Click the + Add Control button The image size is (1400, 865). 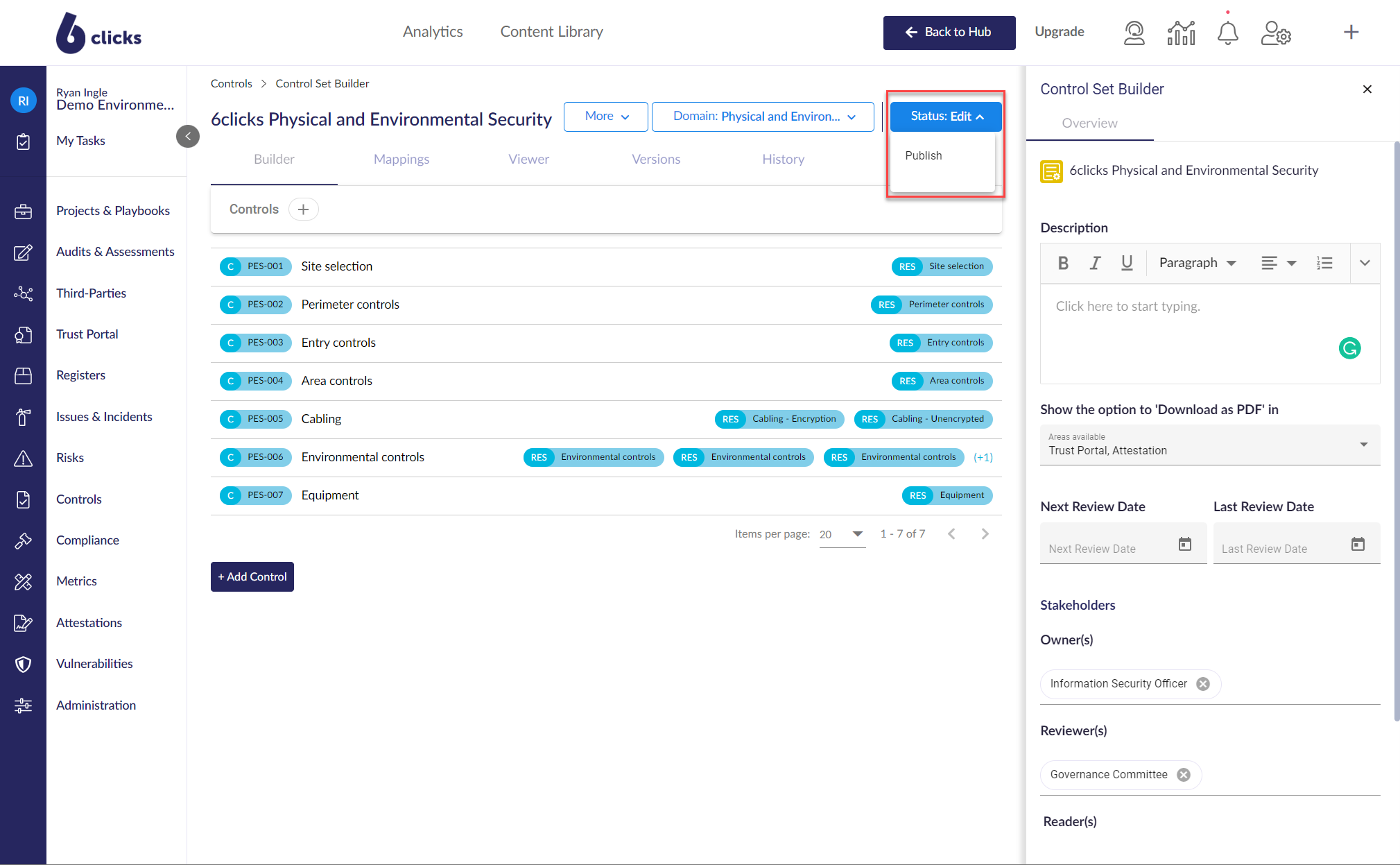[252, 577]
